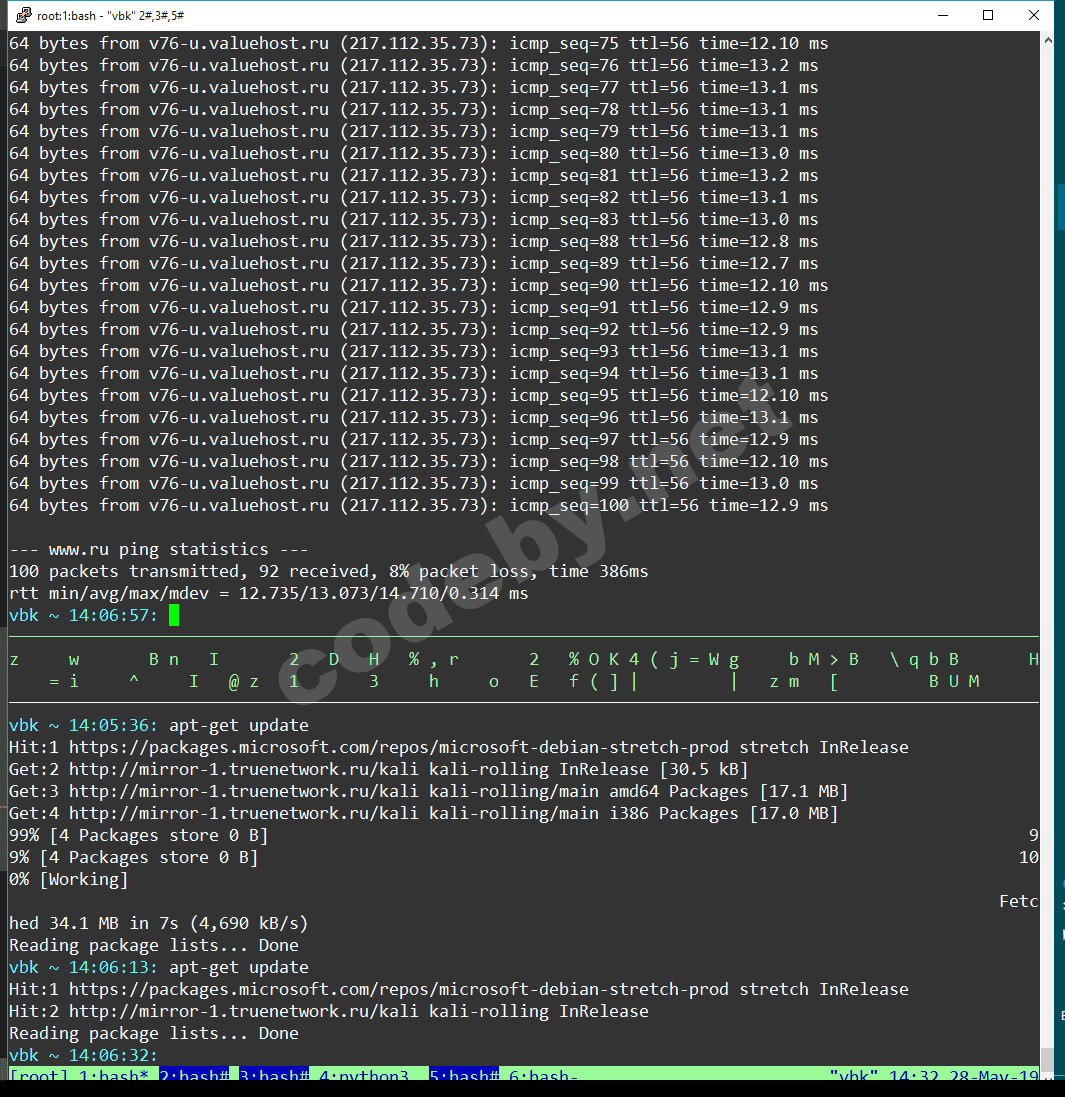Click the '0% [Working]' progress line
This screenshot has height=1097, width=1065.
pyautogui.click(x=69, y=880)
